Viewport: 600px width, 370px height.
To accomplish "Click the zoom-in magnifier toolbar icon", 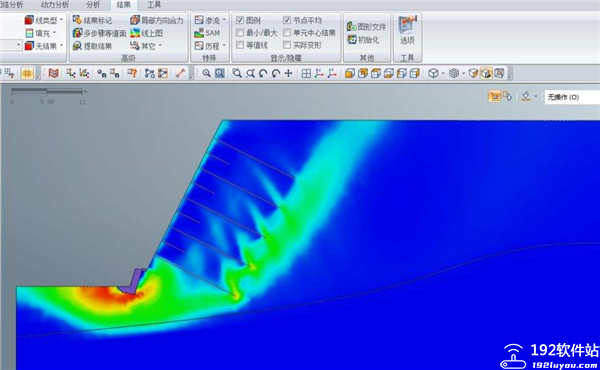I will click(x=207, y=73).
